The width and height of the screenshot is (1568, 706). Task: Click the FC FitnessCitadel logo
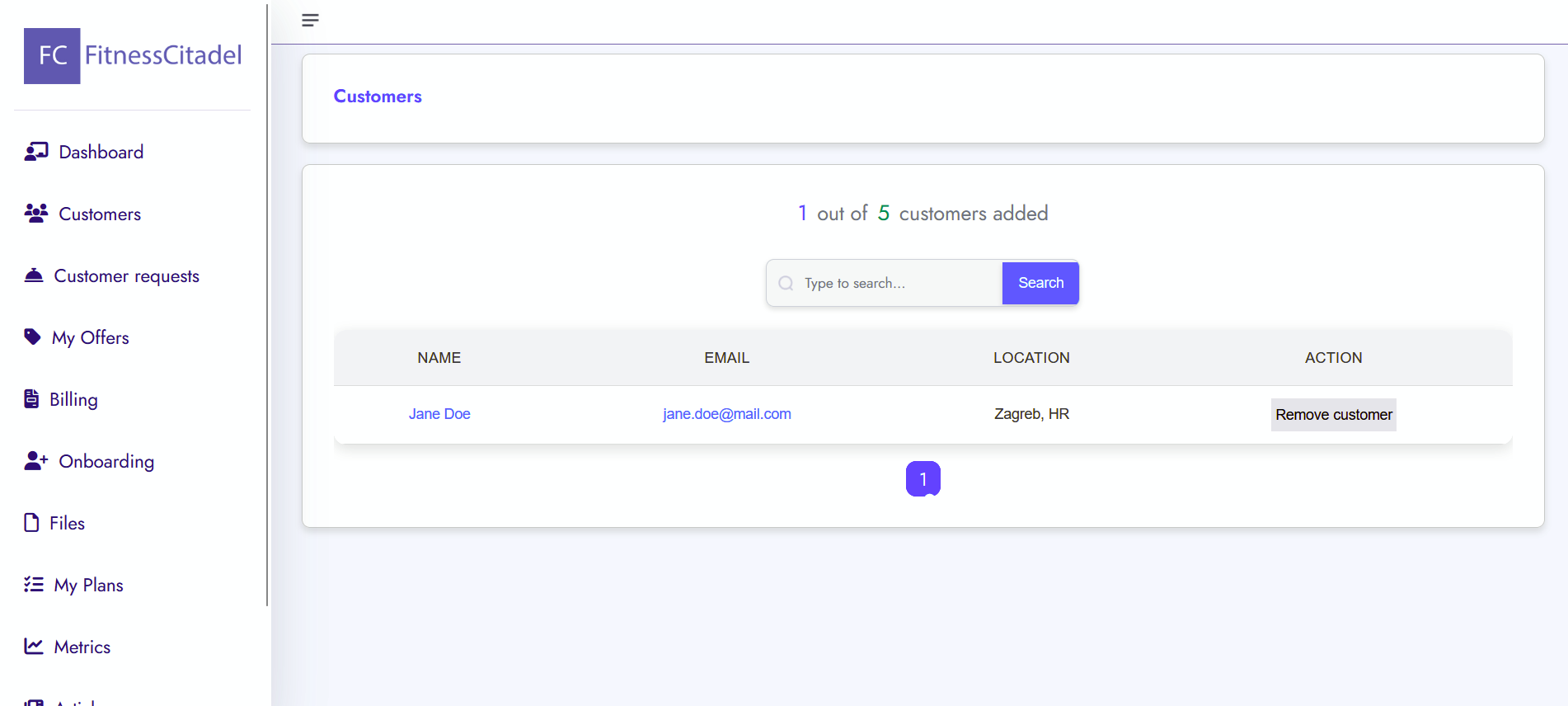(x=133, y=56)
